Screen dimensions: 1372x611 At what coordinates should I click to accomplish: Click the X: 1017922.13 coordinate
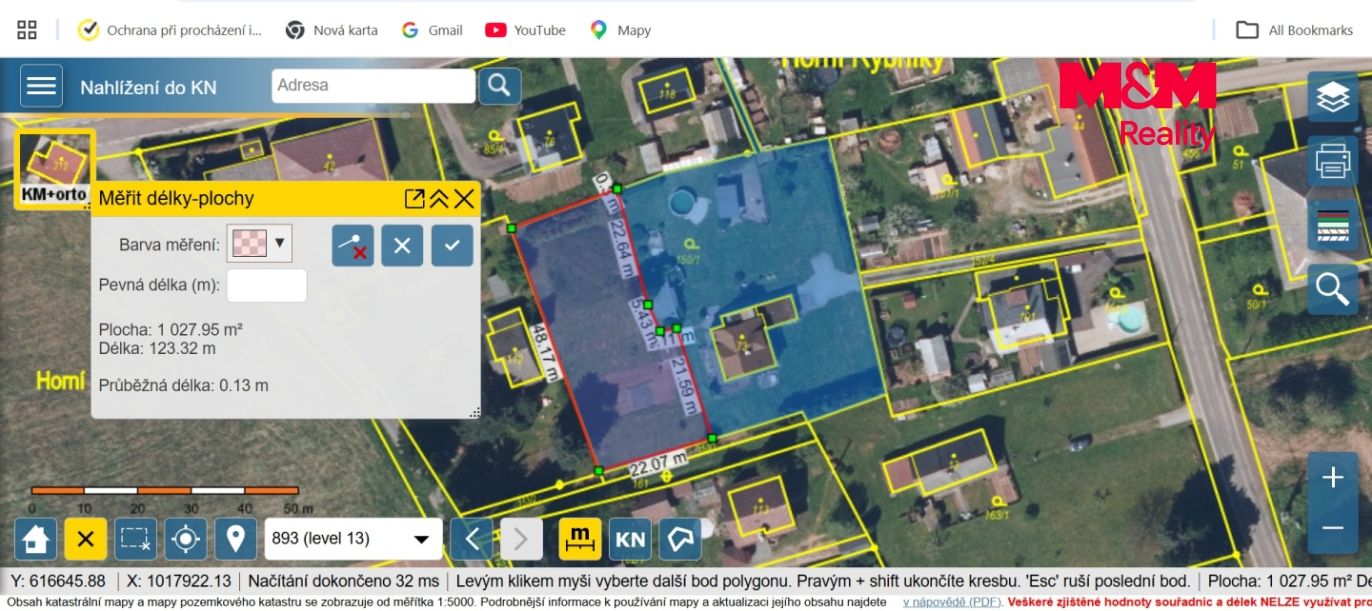[x=180, y=581]
